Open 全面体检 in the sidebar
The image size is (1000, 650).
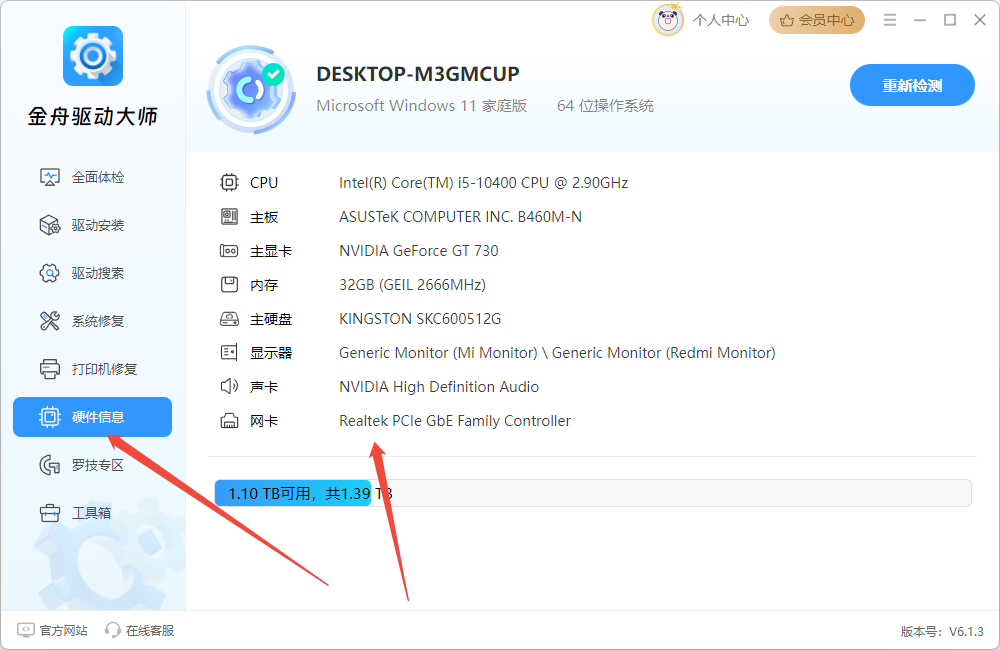92,177
